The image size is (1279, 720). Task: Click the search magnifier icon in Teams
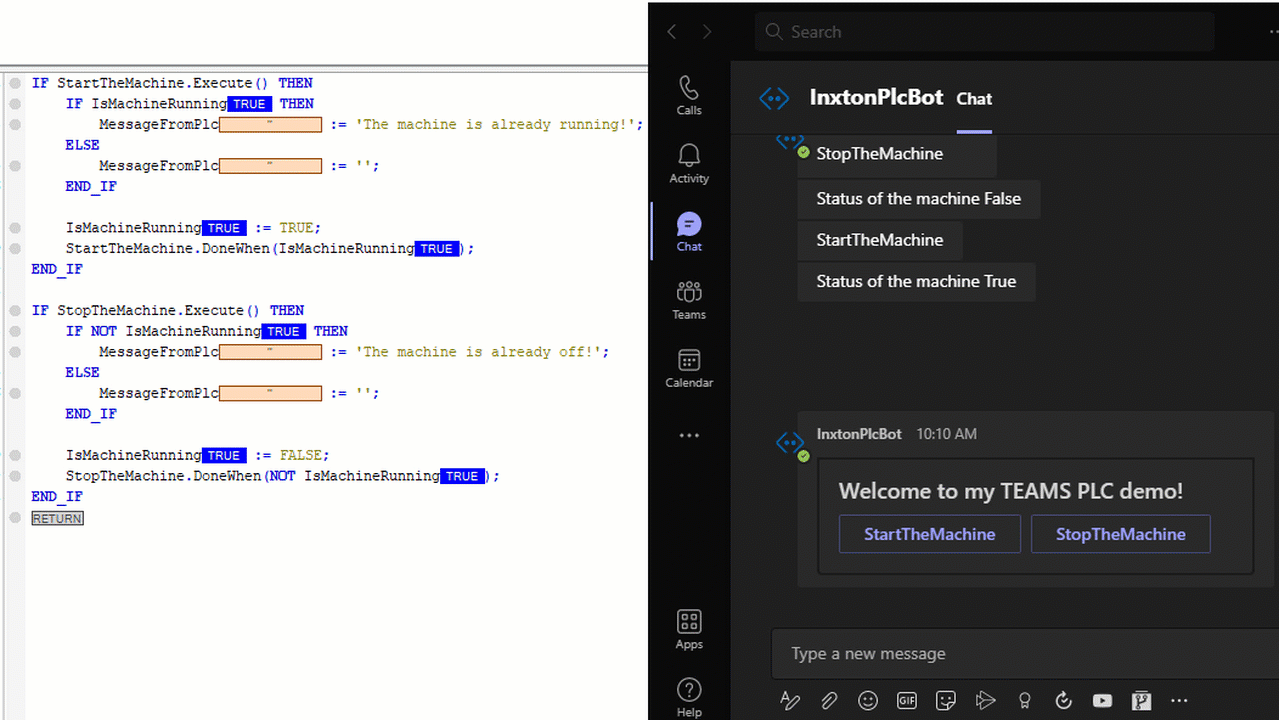[773, 32]
